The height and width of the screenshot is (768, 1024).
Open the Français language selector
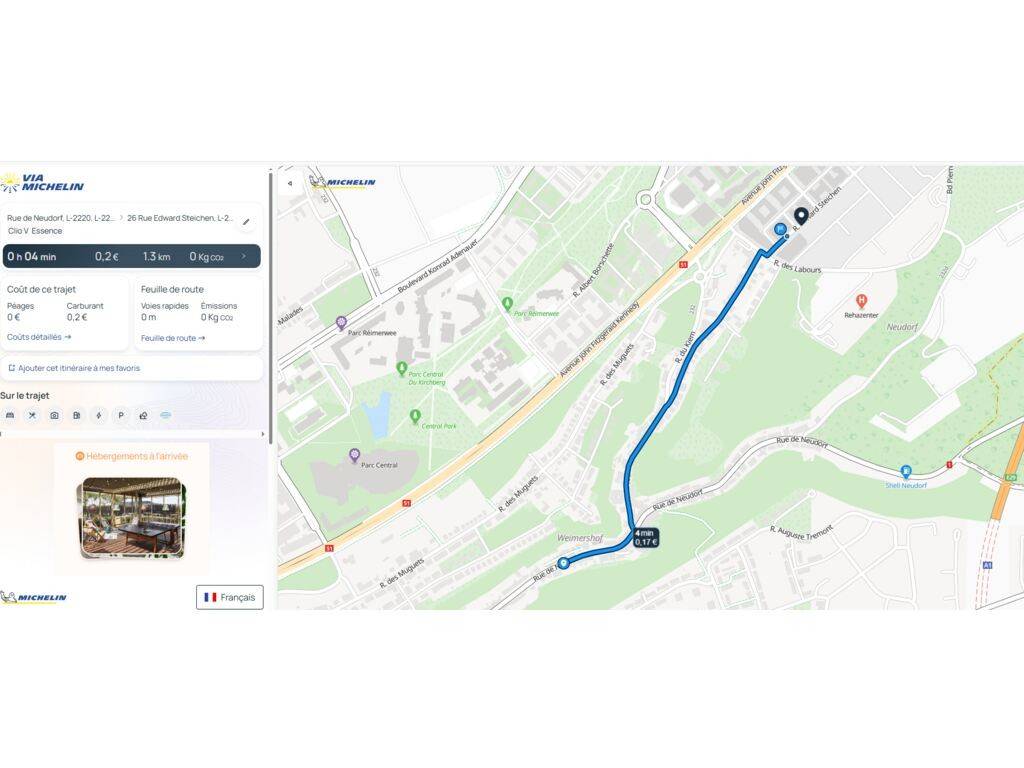(230, 597)
